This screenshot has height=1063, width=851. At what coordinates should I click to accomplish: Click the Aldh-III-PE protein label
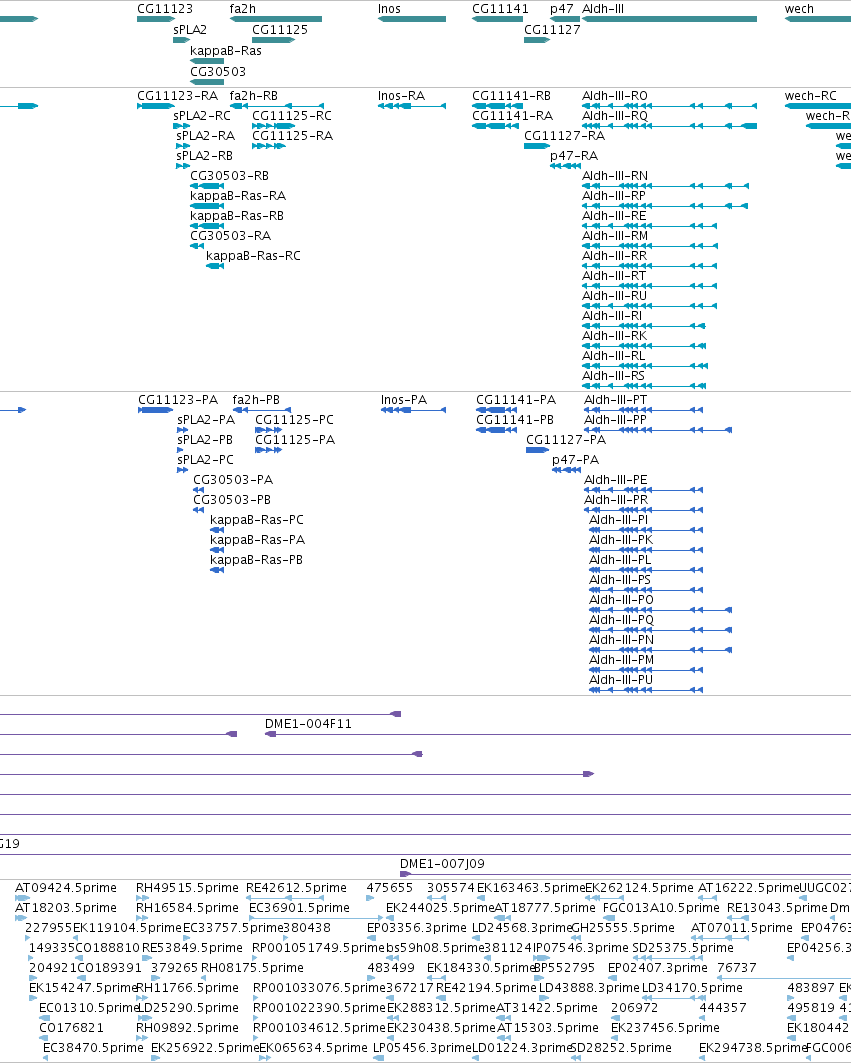coord(616,480)
